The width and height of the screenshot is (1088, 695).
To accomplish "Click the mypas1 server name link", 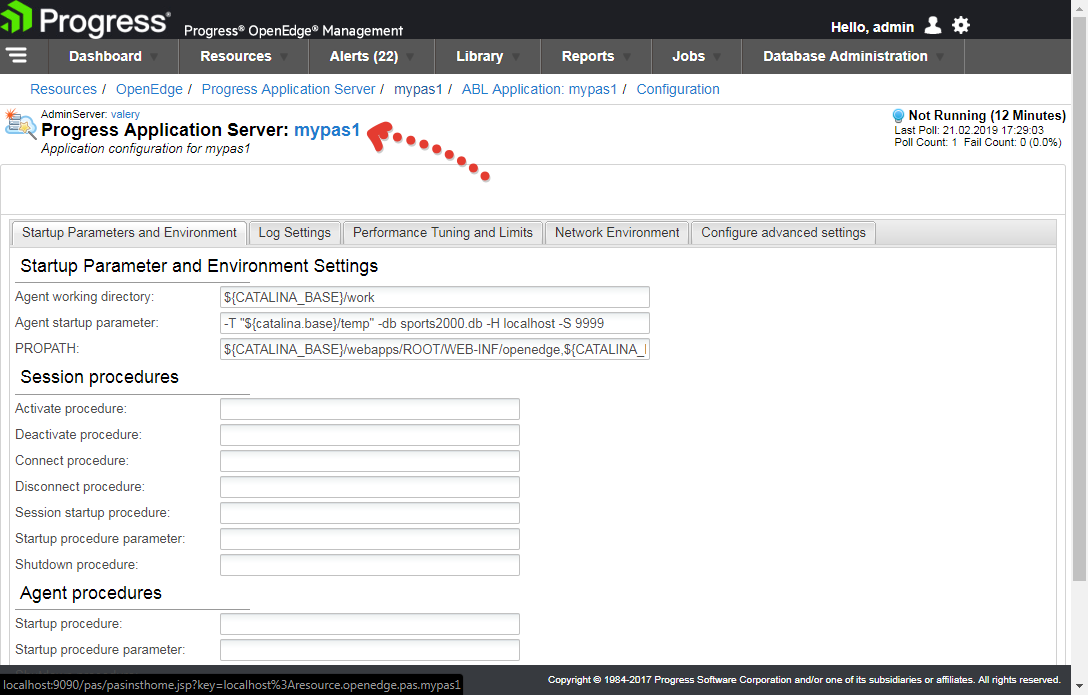I will (326, 130).
